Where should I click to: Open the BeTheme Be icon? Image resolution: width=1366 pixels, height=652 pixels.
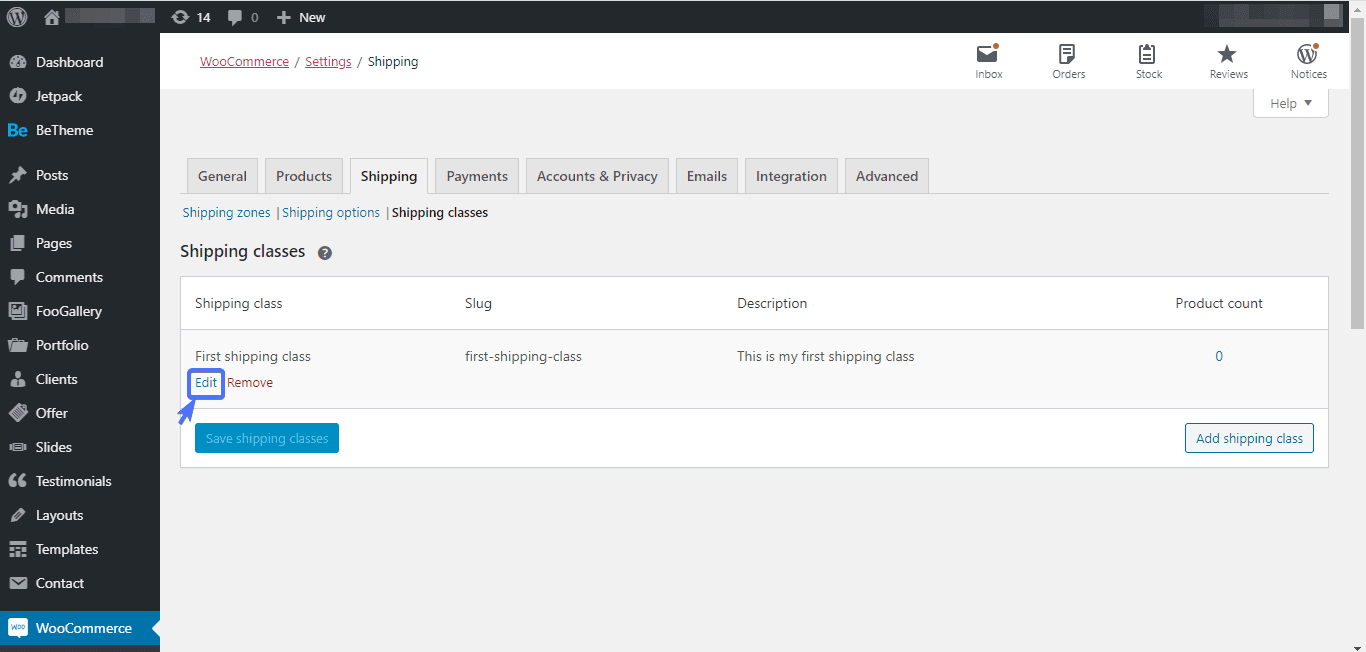[17, 130]
